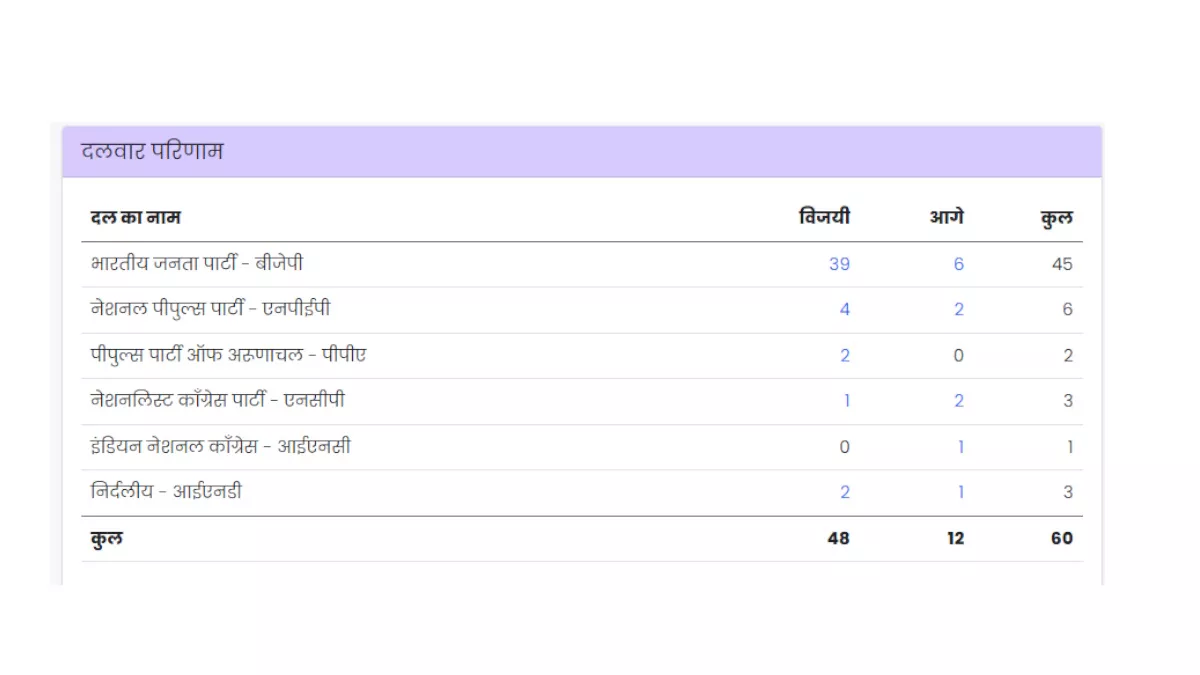The image size is (1200, 675).
Task: Select 'पीपुल्स पार्टी ऑफ अरुणाचल - पीपीए' name
Action: [228, 356]
